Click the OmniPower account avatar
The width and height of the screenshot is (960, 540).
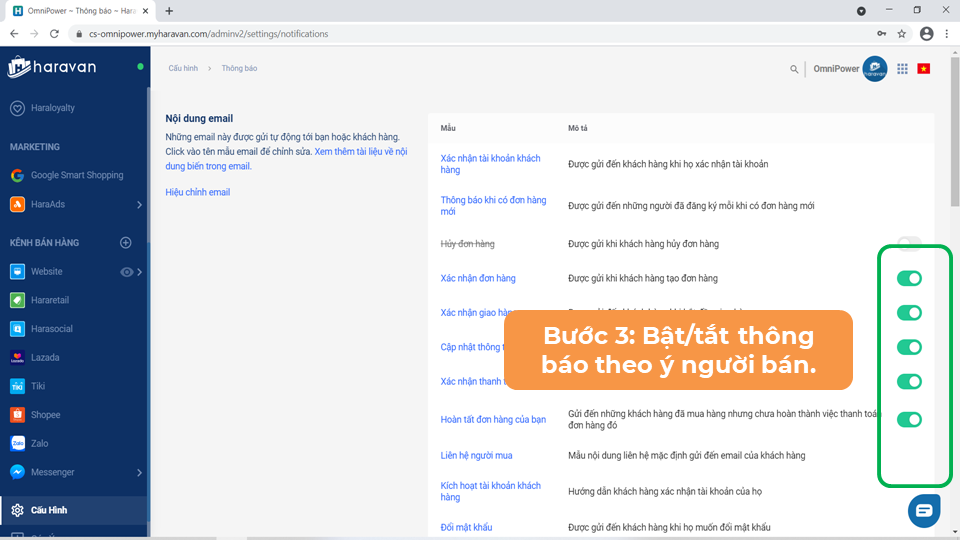875,69
